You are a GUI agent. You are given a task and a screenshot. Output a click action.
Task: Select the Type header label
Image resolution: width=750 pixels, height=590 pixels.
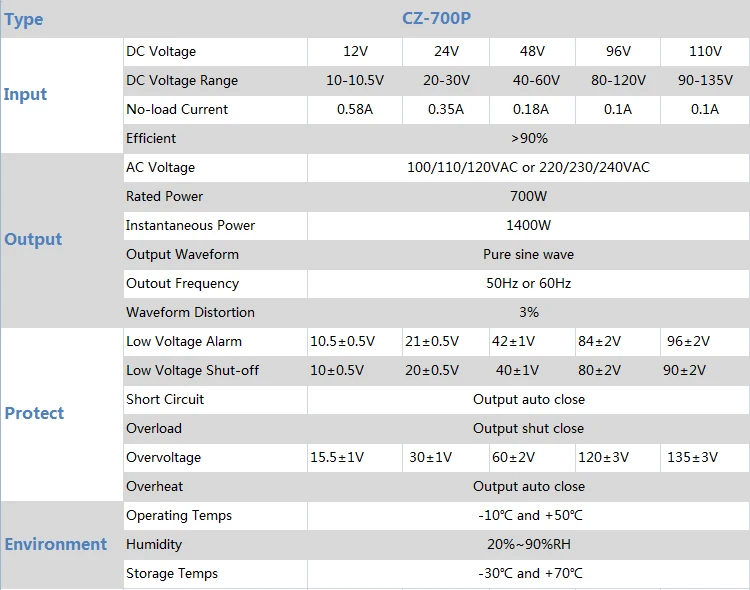[24, 20]
